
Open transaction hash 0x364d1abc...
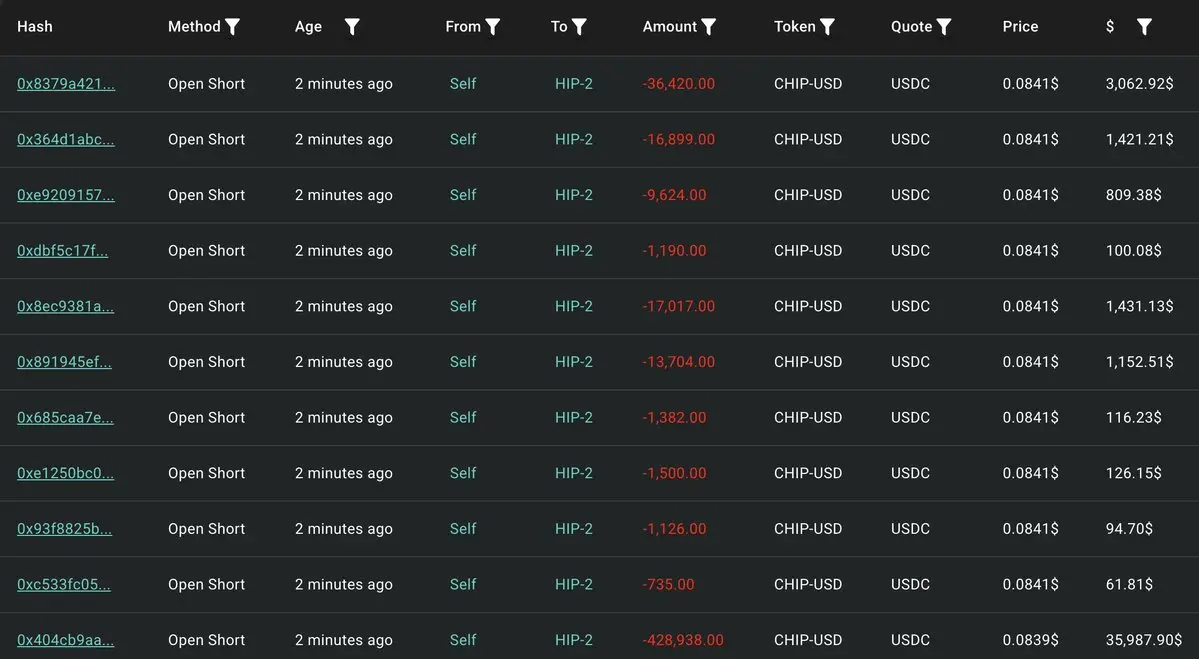[x=66, y=139]
